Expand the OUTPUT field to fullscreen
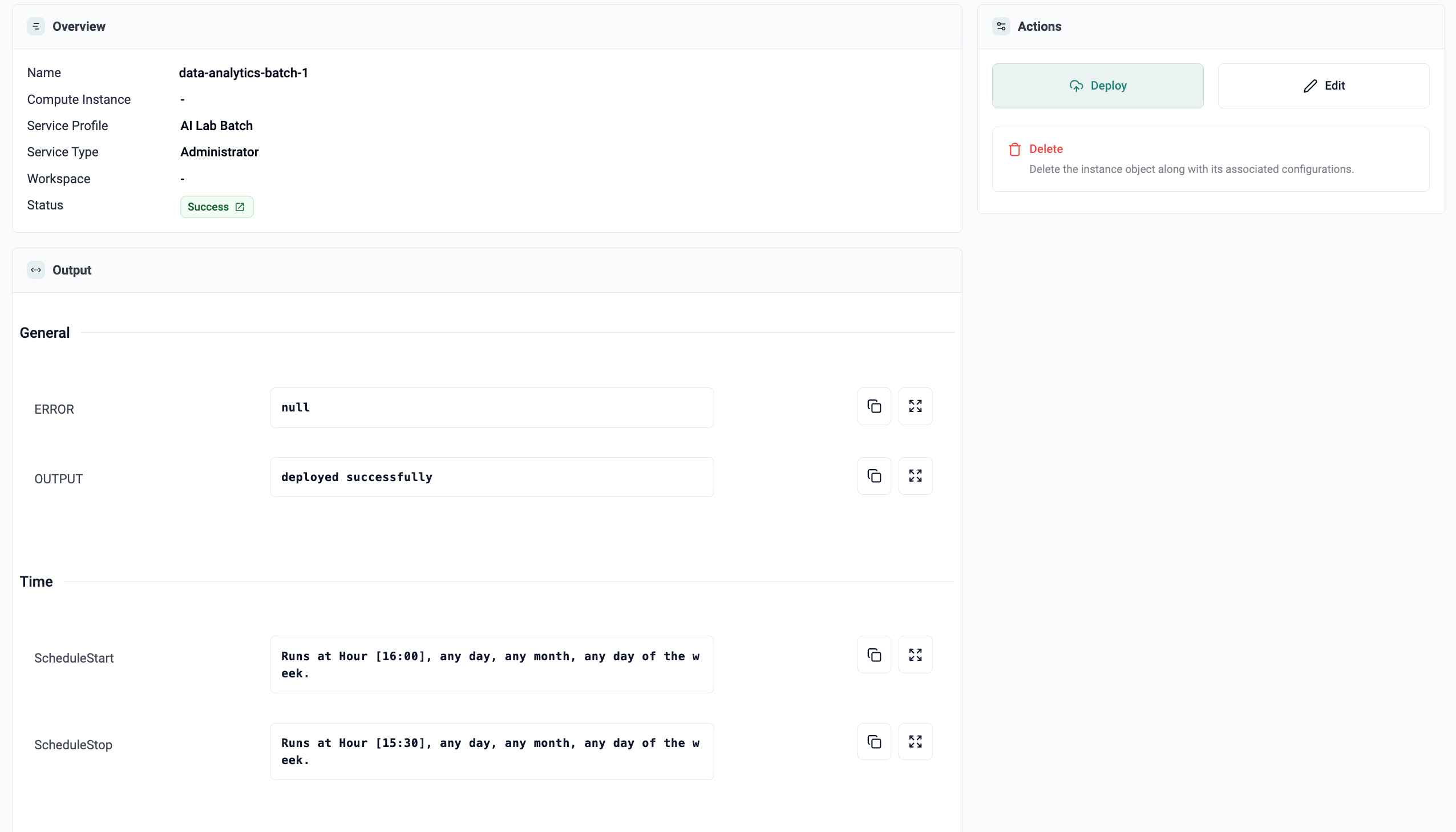Viewport: 1456px width, 832px height. pos(915,476)
